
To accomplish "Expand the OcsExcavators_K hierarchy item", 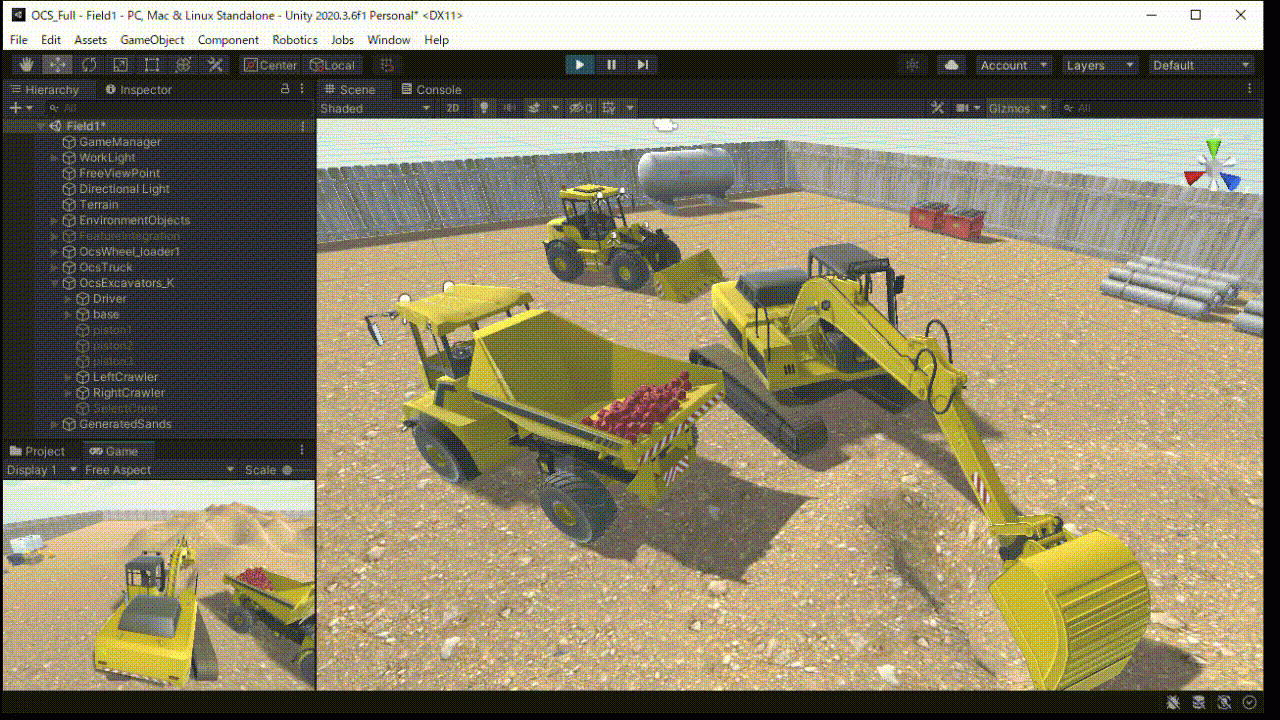I will pos(55,282).
